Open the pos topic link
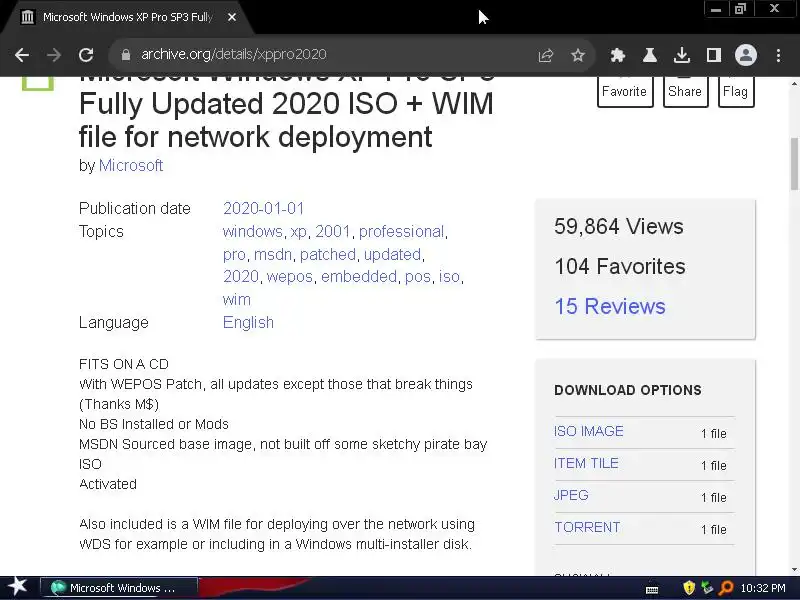This screenshot has height=600, width=800. tap(418, 277)
